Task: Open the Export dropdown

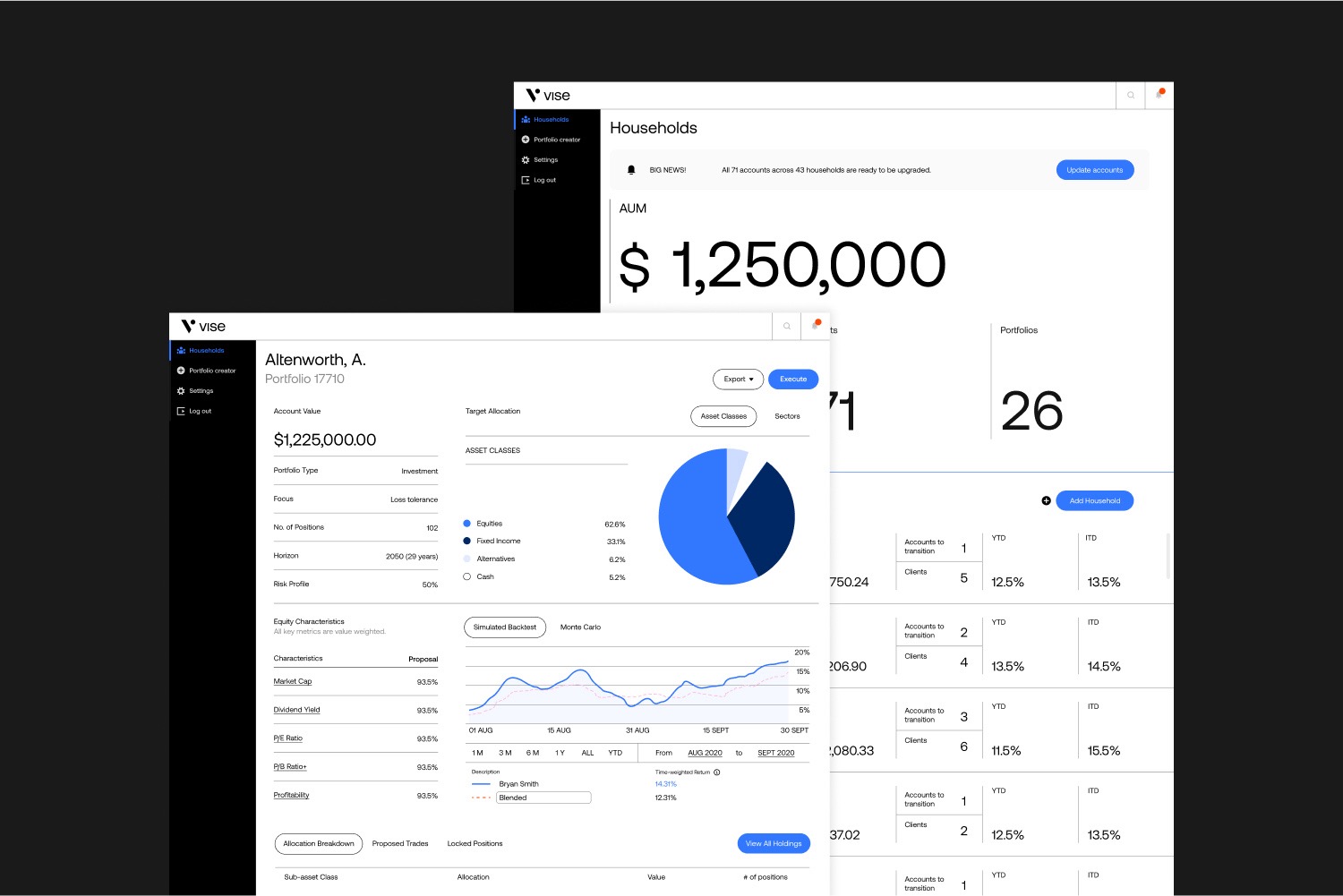Action: click(x=739, y=380)
